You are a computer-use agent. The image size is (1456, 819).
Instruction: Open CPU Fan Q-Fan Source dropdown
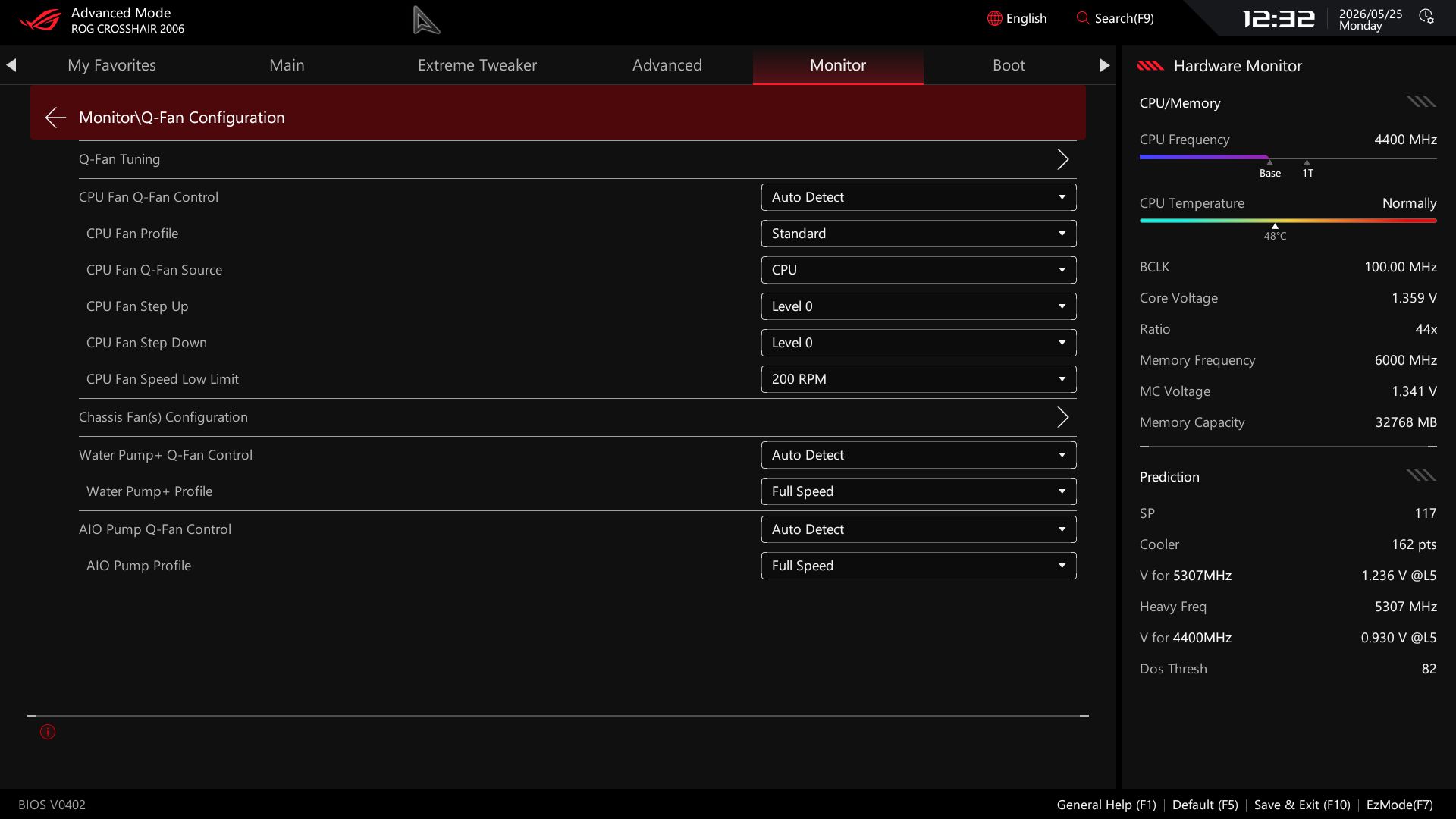(918, 270)
